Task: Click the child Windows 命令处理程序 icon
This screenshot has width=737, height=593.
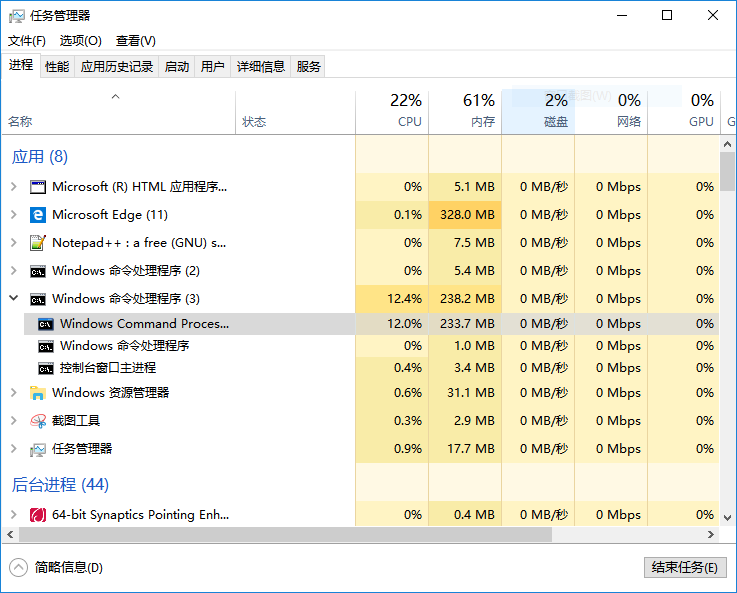Action: (x=46, y=346)
